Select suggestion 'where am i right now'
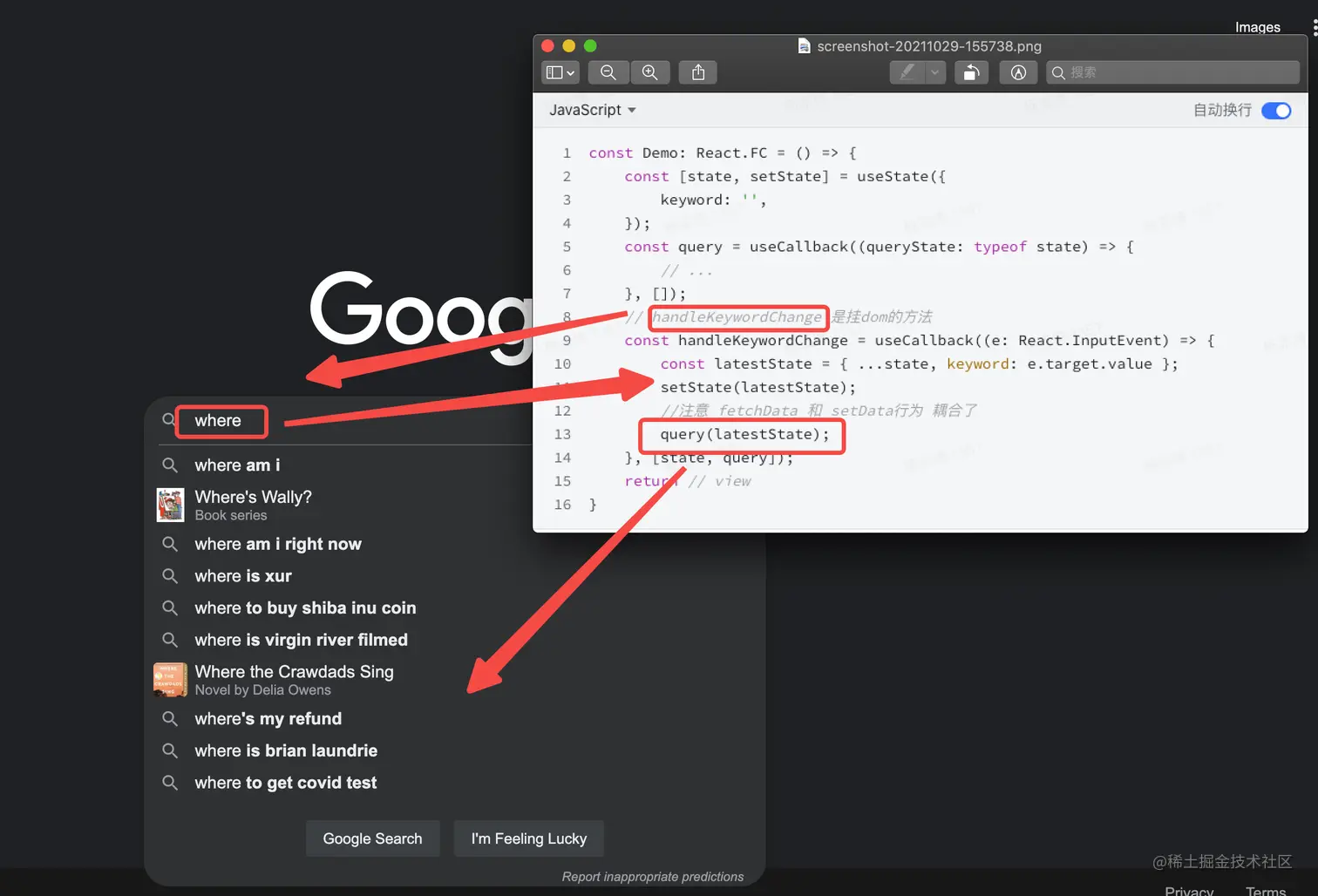Screen dimensions: 1318x896 pos(278,544)
